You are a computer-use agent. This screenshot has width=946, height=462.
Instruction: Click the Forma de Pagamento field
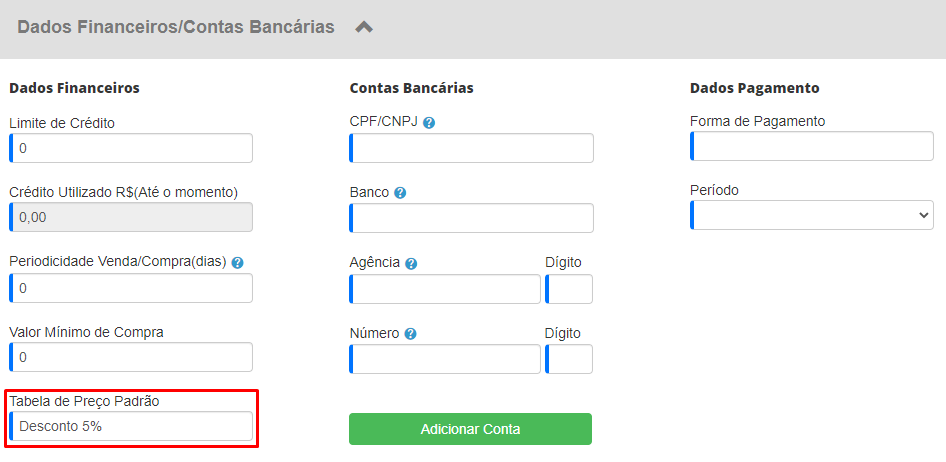(812, 146)
